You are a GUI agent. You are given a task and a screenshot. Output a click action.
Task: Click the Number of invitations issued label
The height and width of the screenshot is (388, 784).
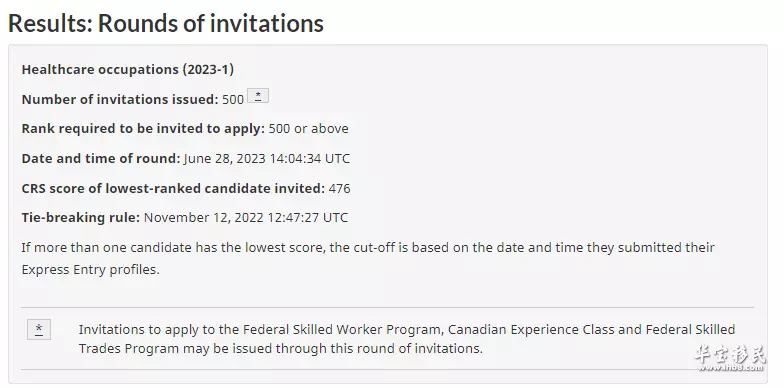(x=120, y=100)
